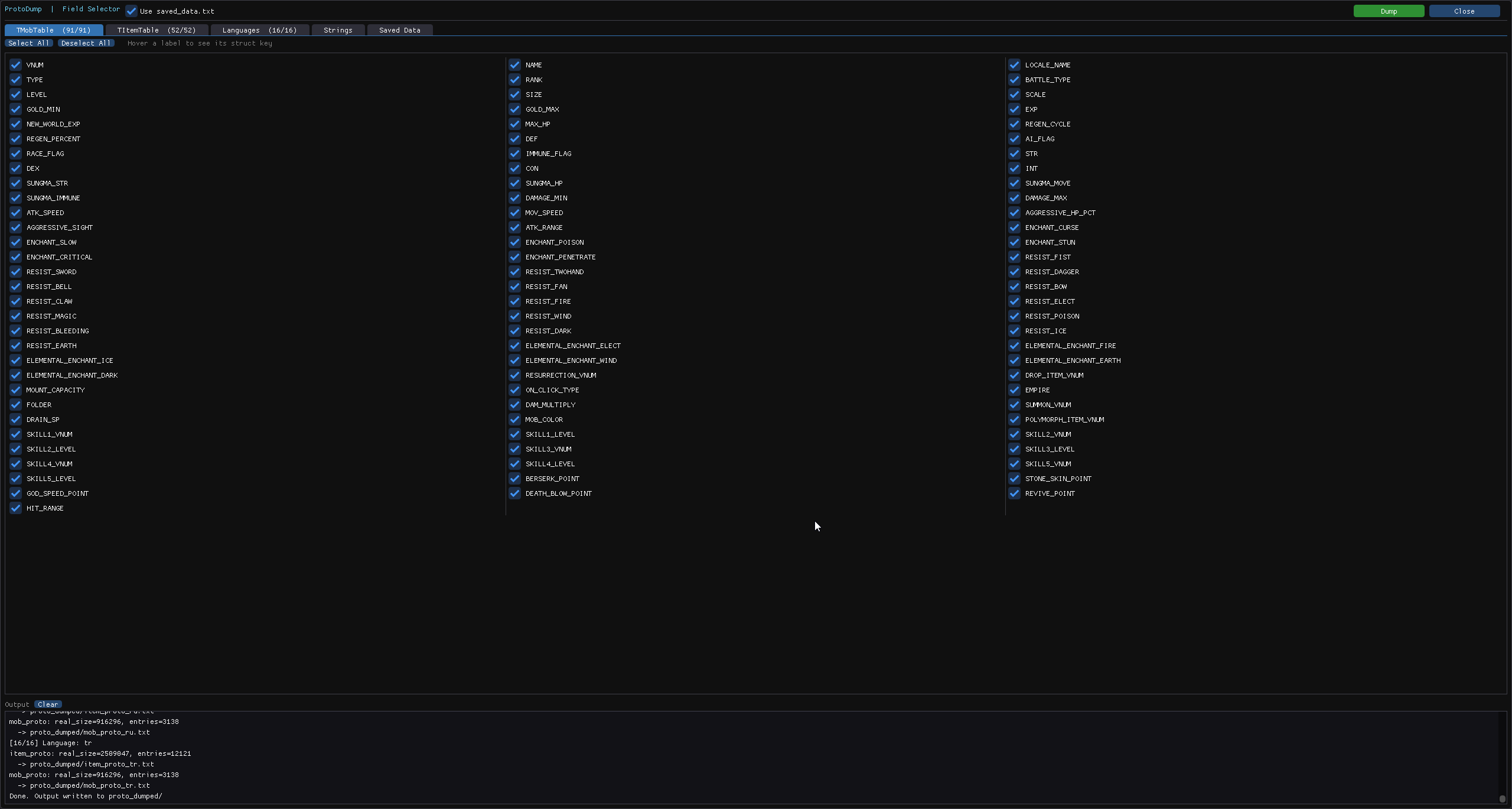The image size is (1512, 809).
Task: Toggle ENCHANT_CRITICAL checkbox
Action: click(x=16, y=257)
